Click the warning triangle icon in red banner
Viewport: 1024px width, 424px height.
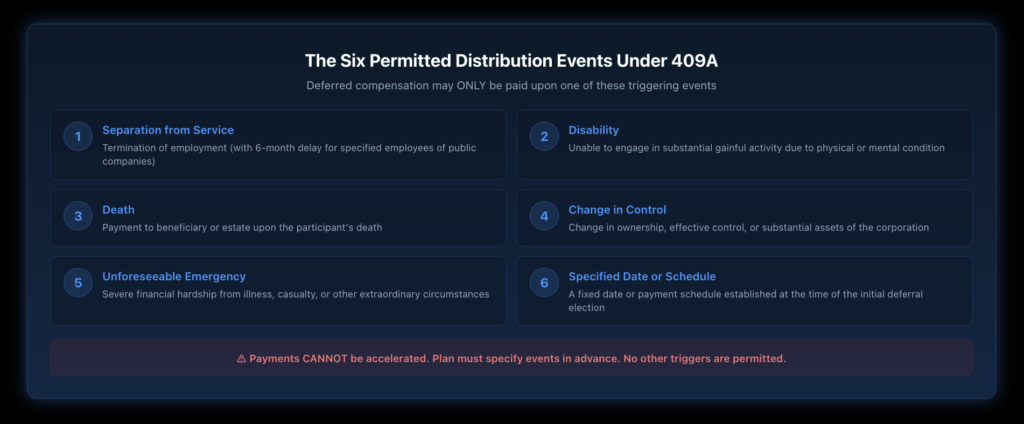click(x=241, y=359)
